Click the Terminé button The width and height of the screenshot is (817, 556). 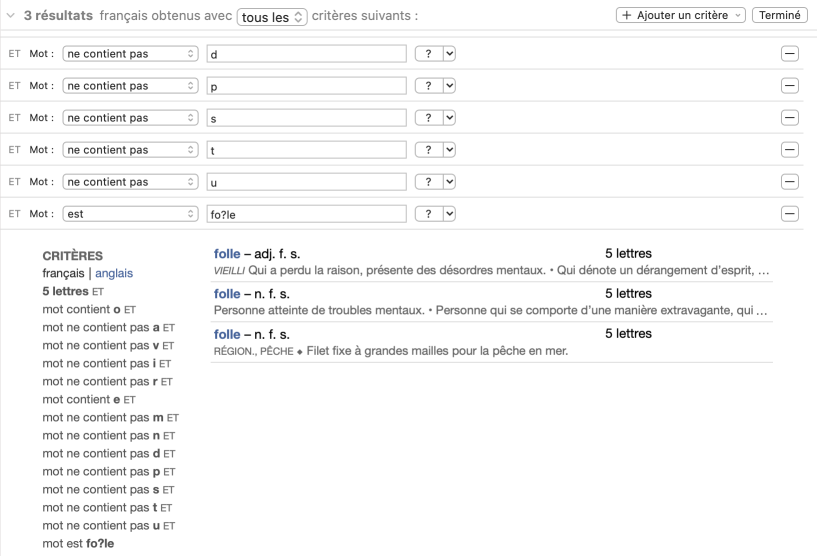(x=780, y=16)
